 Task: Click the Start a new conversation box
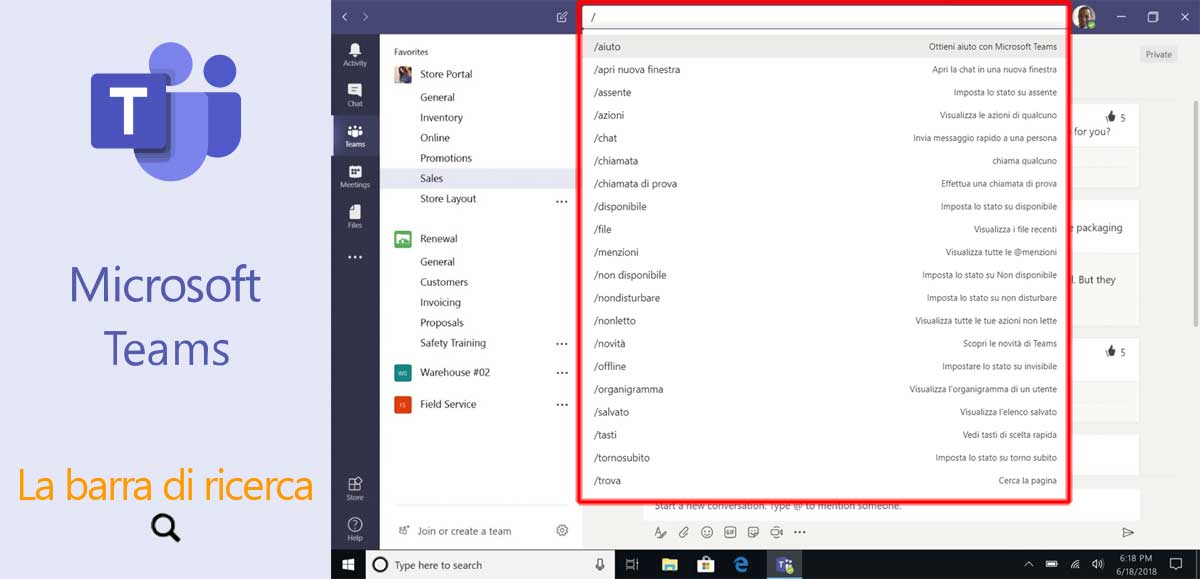[890, 506]
